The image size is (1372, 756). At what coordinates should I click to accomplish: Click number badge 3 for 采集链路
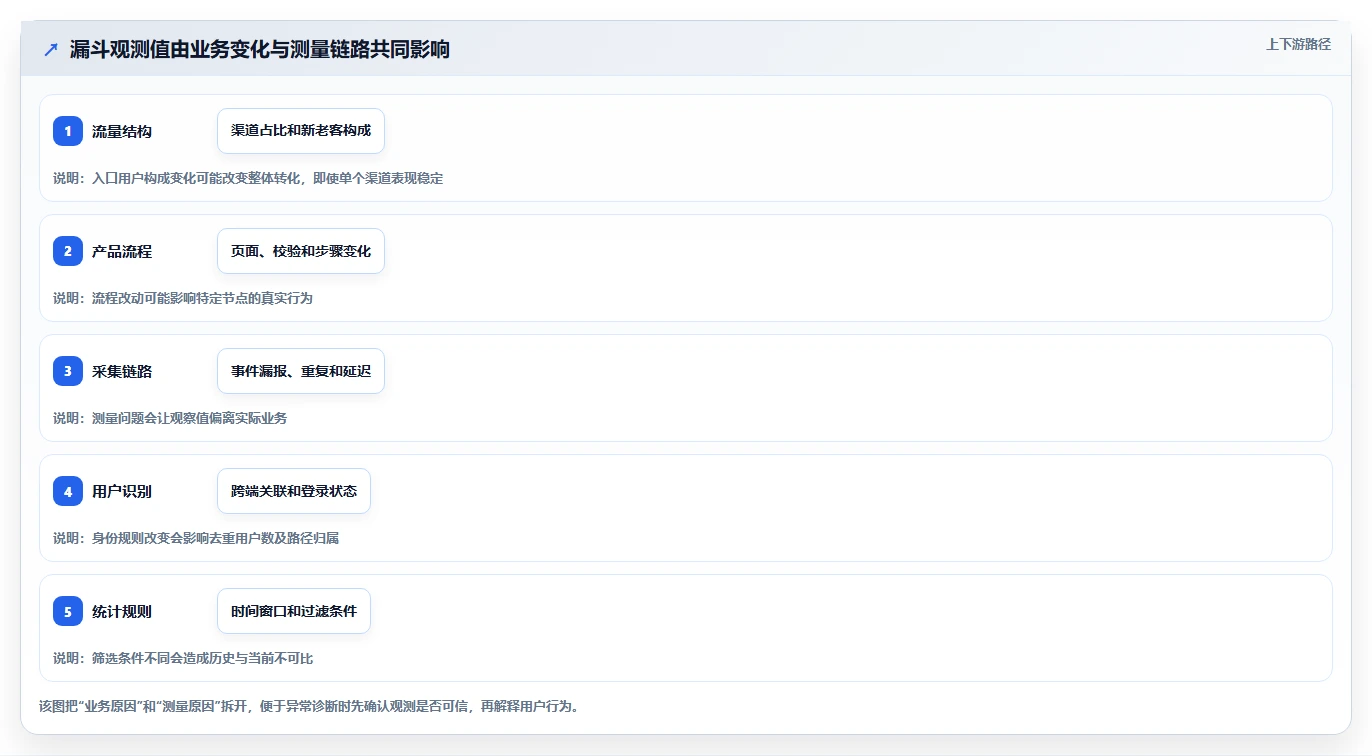coord(68,371)
